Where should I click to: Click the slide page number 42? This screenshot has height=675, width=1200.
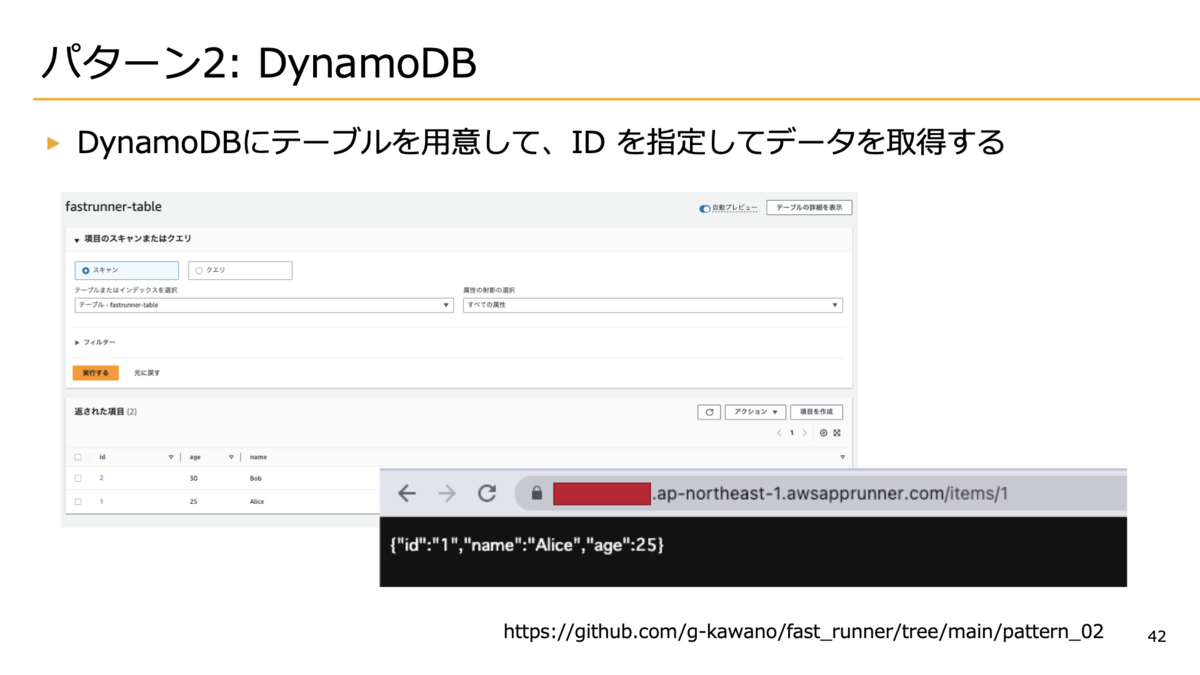(1157, 637)
